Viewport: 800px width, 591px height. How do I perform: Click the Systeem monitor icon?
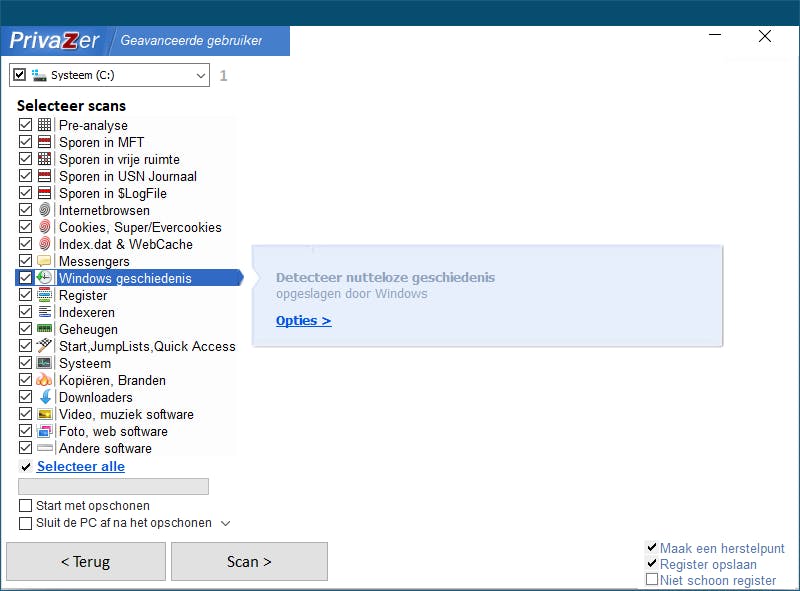click(x=44, y=363)
